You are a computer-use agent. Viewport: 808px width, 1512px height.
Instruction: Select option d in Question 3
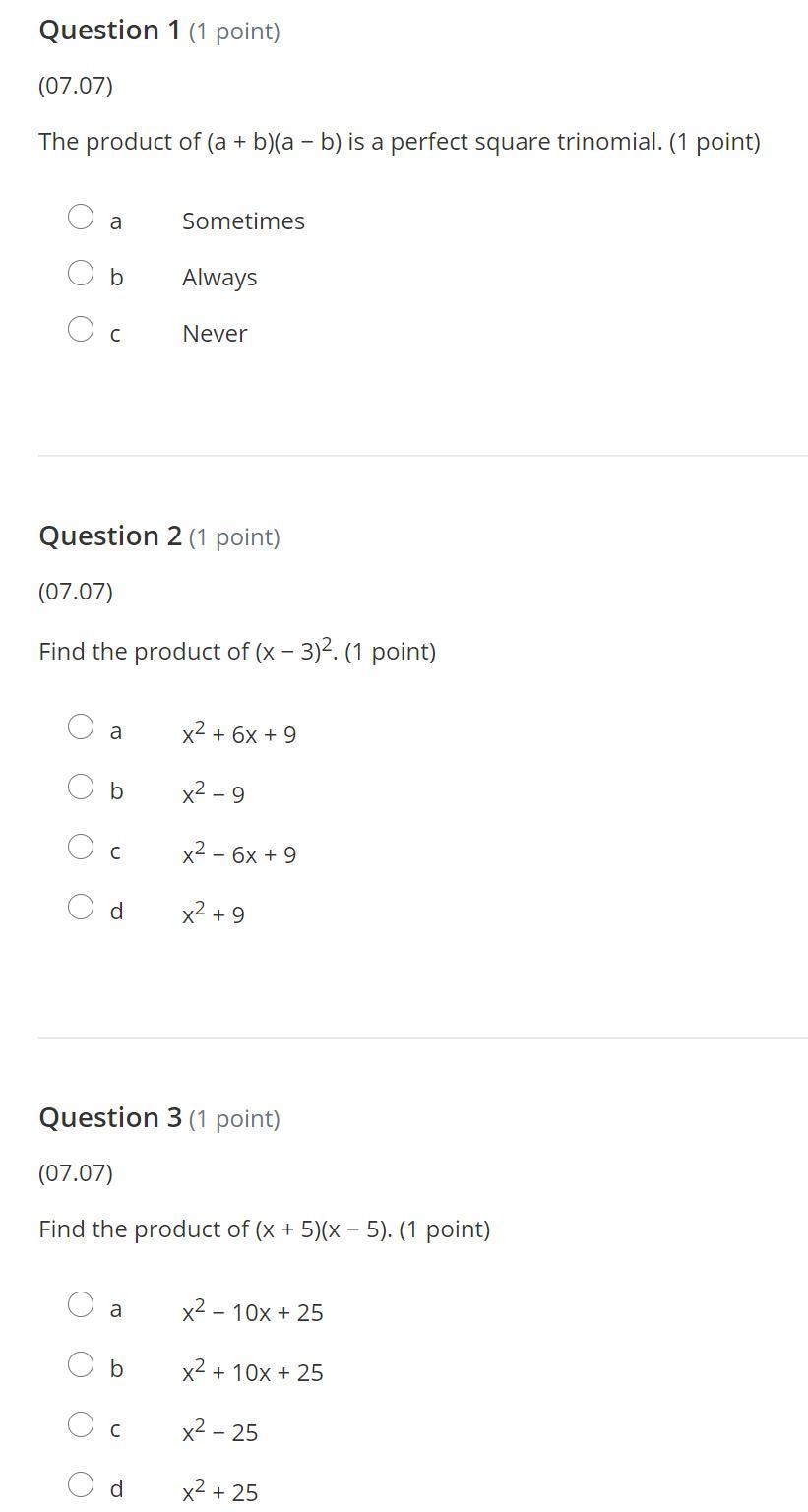coord(81,1484)
